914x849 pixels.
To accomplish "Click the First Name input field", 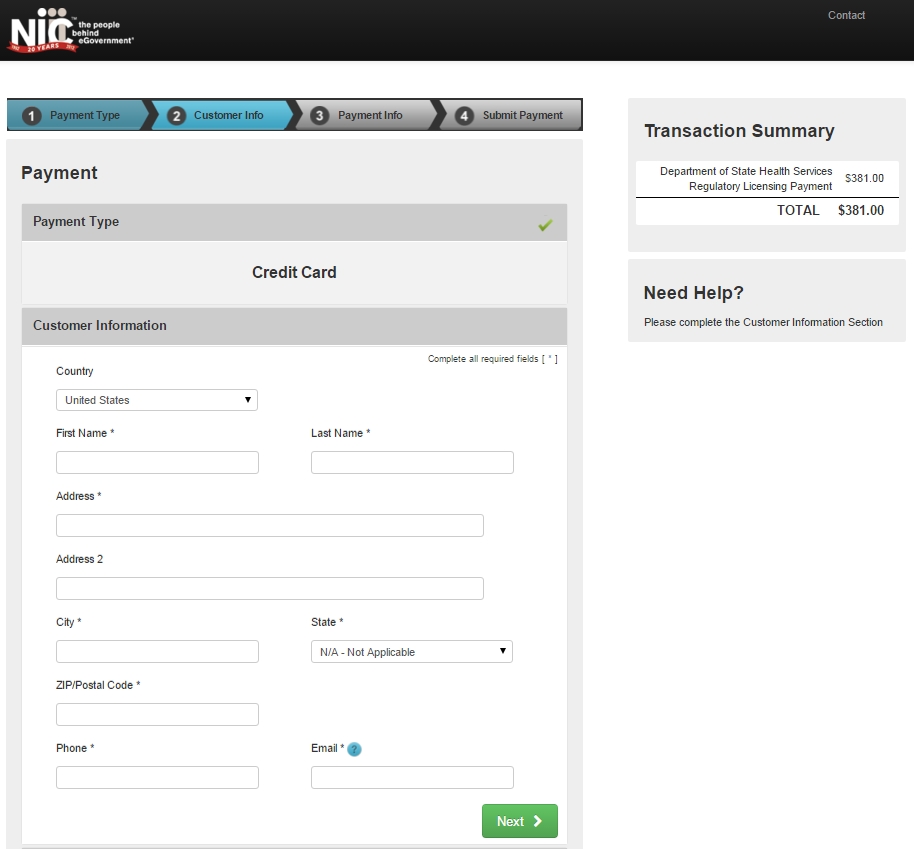I will 157,462.
